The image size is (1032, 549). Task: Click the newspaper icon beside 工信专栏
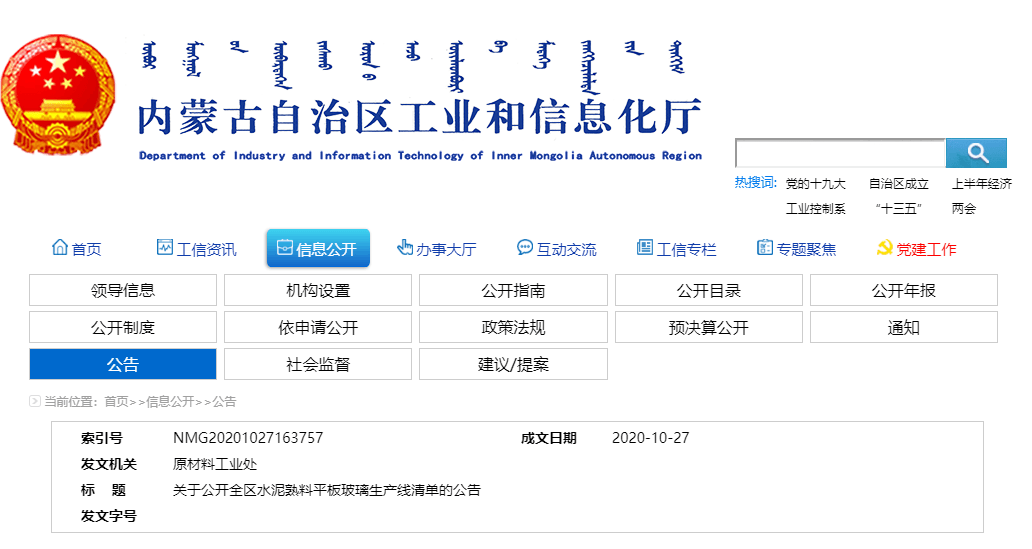(644, 248)
